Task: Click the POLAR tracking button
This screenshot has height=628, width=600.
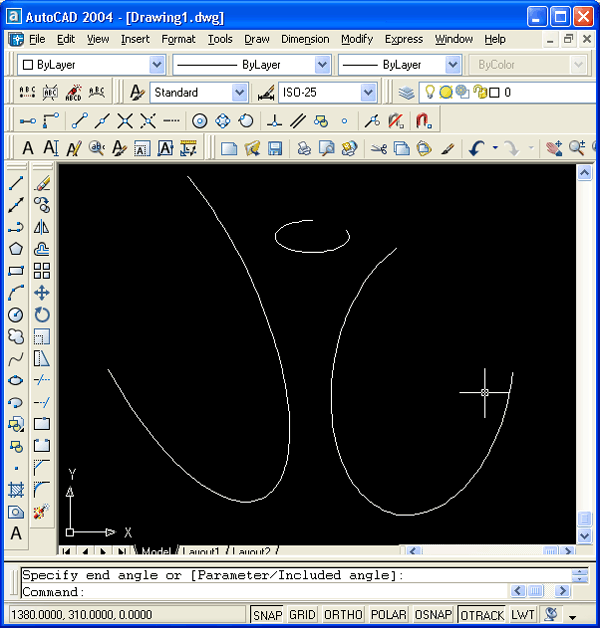Action: point(388,615)
